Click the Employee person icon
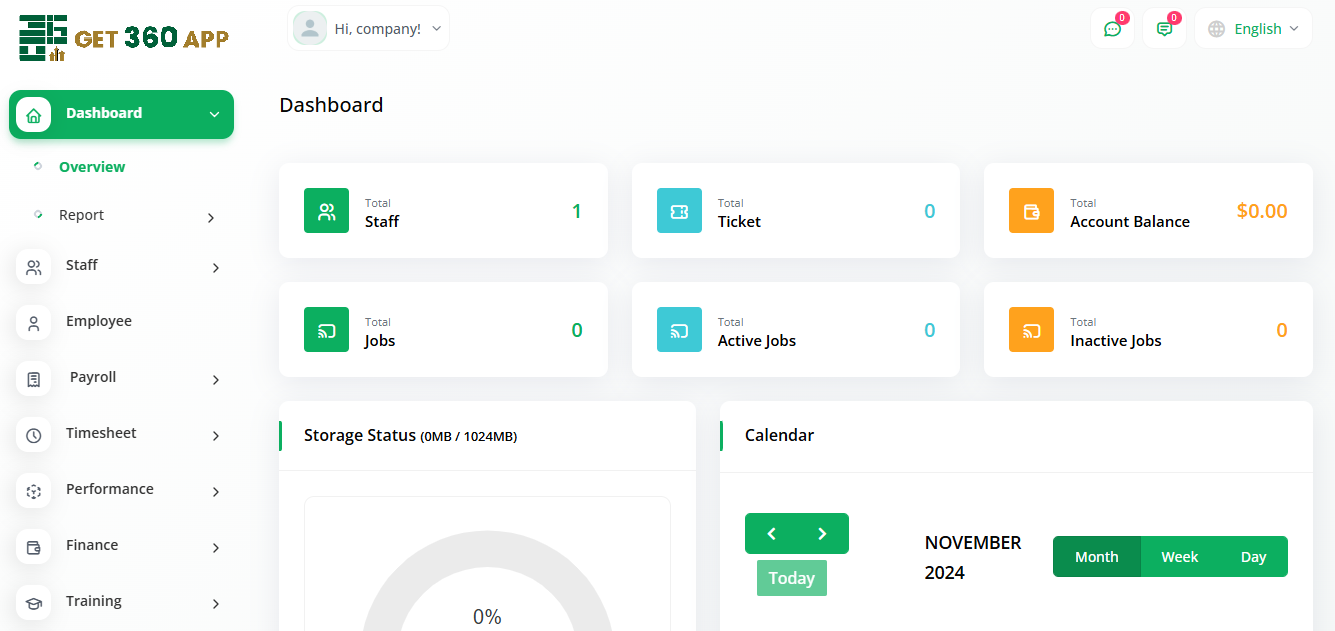 (34, 323)
